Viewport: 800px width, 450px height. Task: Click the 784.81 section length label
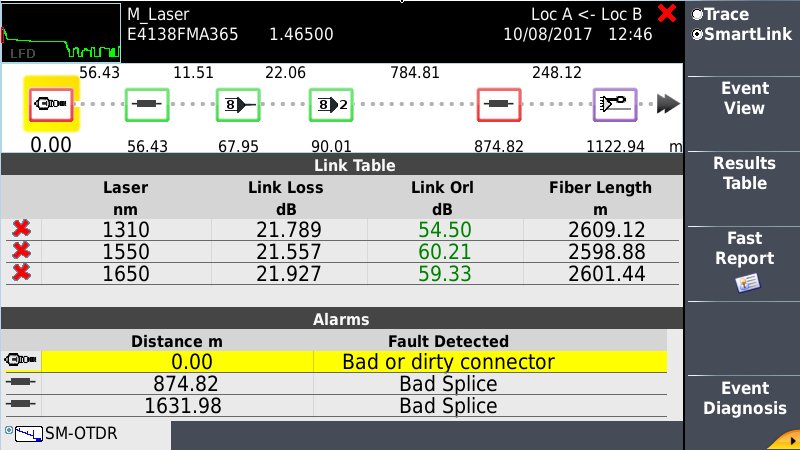click(415, 72)
